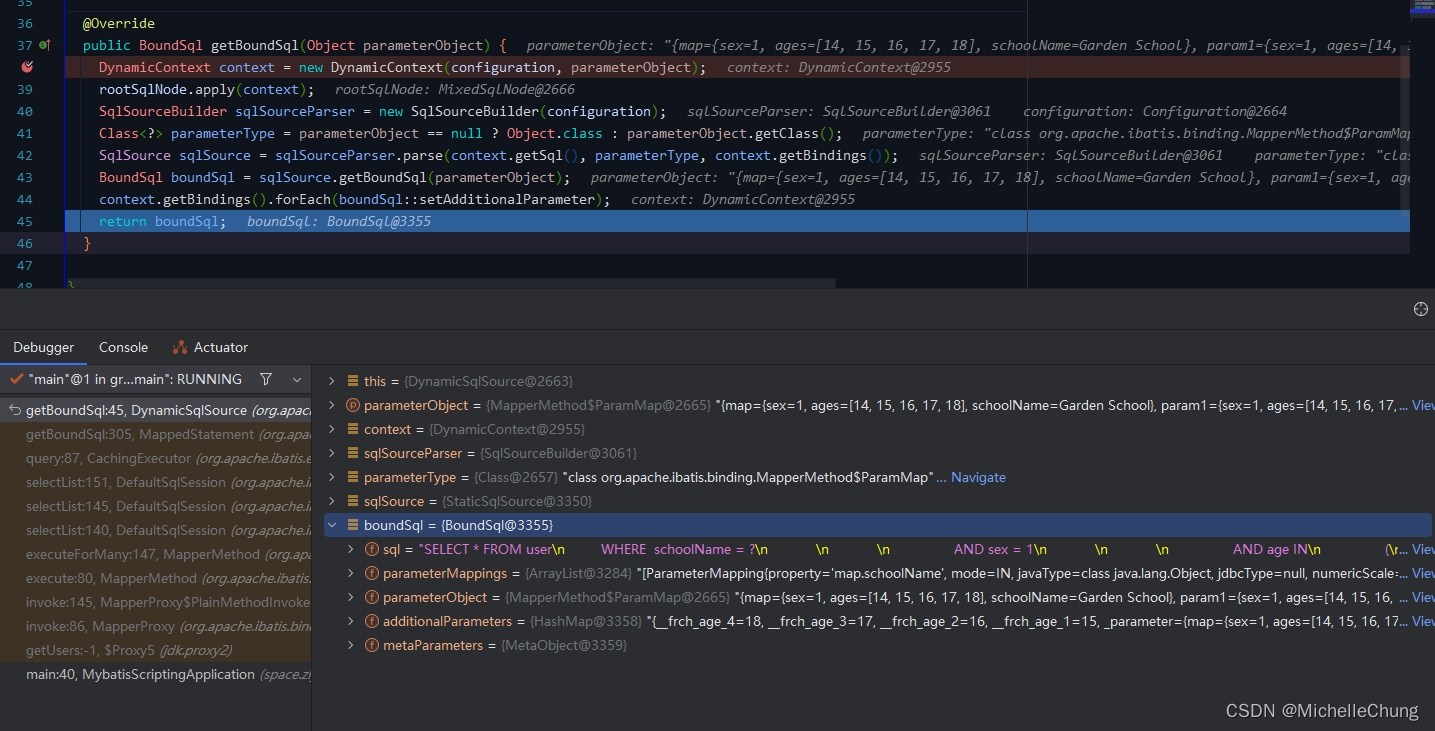Click the variable icon next to sqlSource

pos(353,501)
